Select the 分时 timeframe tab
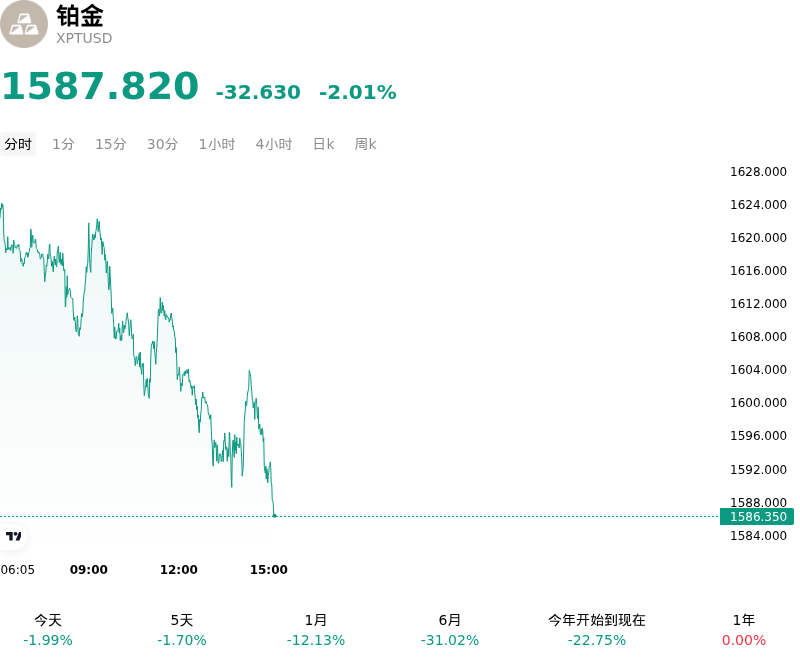 point(18,144)
